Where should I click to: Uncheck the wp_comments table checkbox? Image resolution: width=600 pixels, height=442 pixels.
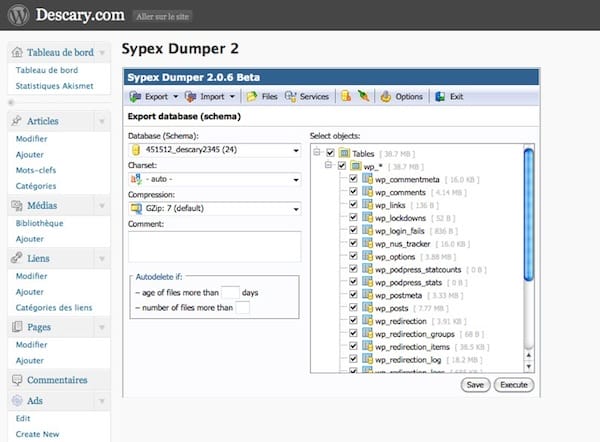pyautogui.click(x=353, y=191)
